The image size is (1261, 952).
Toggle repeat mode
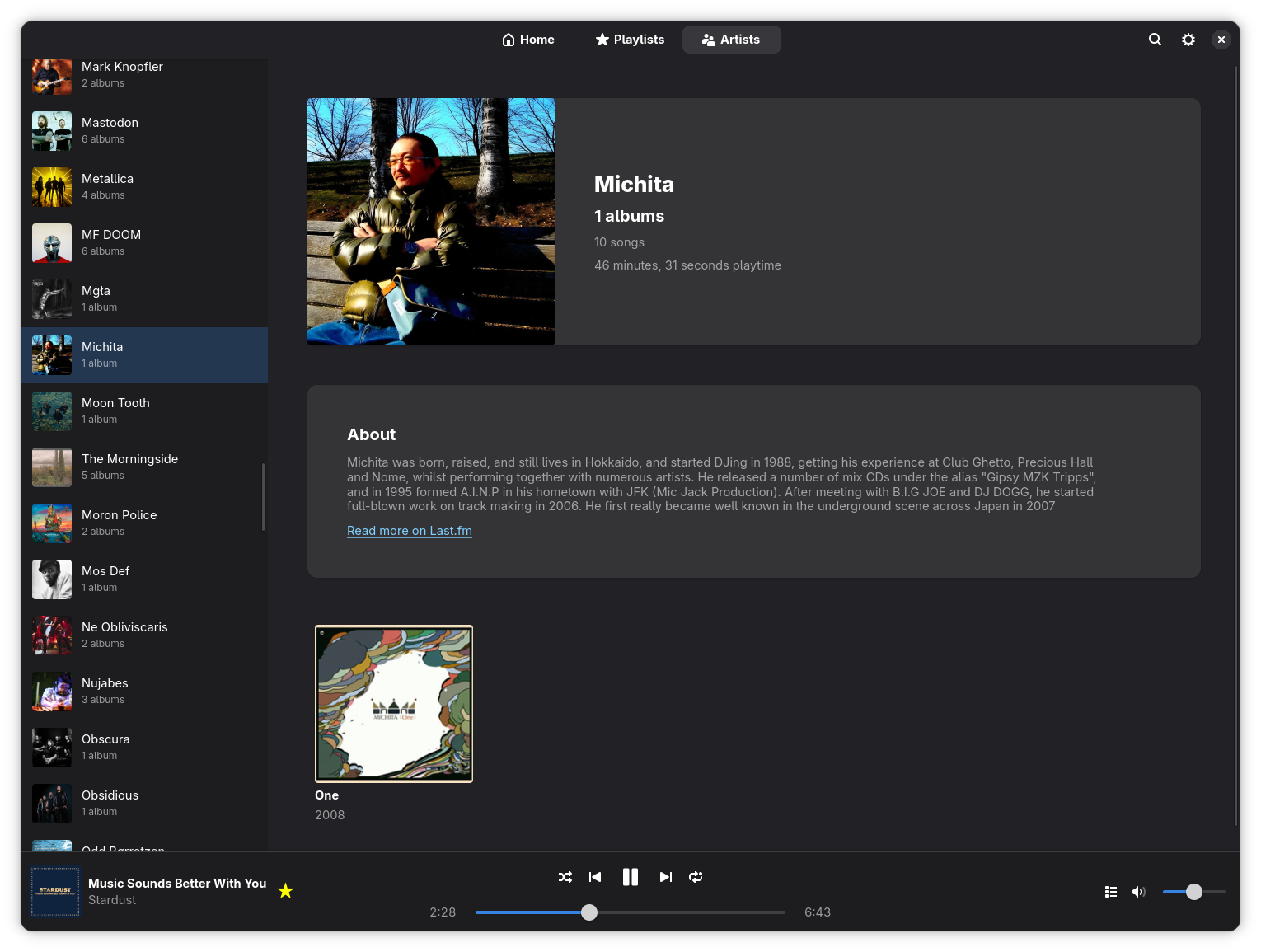click(696, 877)
